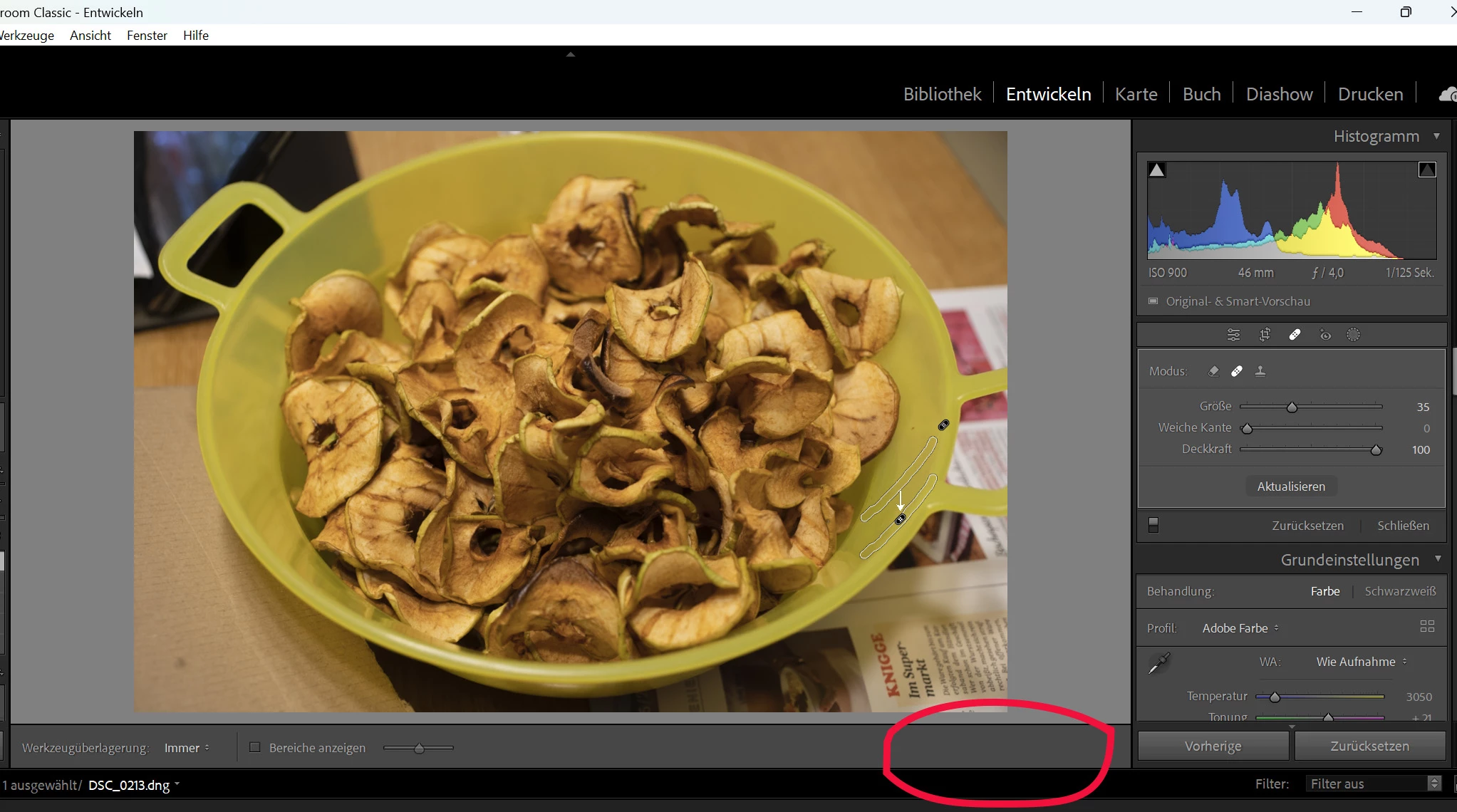Open the profile browser grid icon

1427,627
